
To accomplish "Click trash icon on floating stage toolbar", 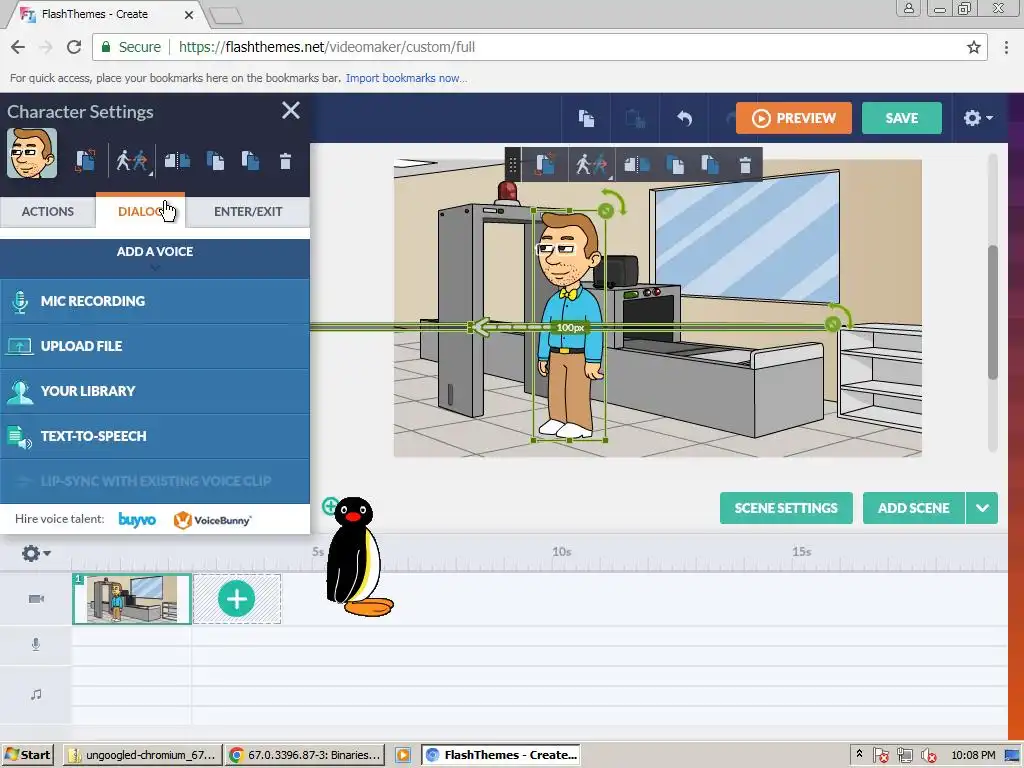I will (745, 165).
